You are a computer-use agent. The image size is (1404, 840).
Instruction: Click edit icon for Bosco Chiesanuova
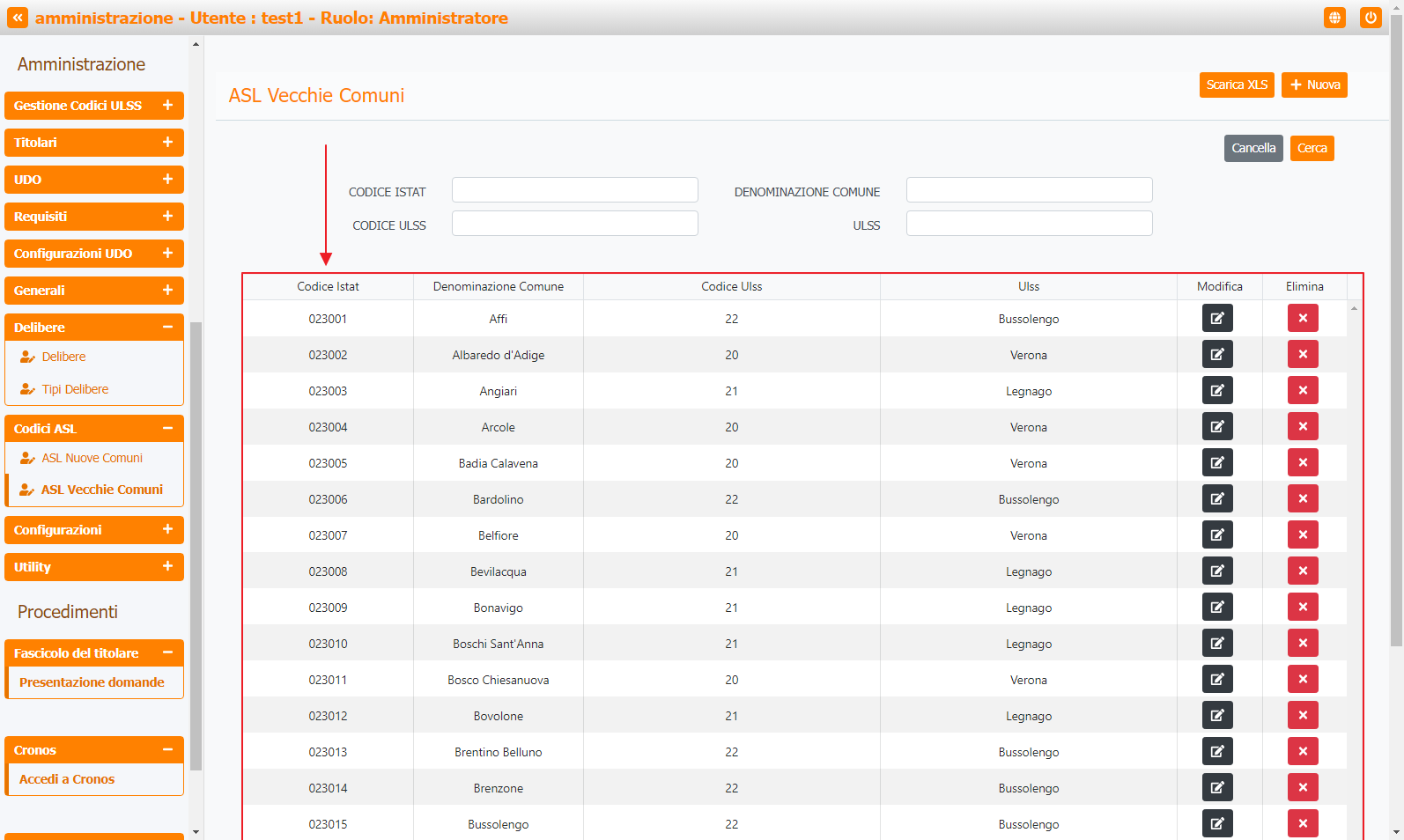click(1216, 679)
